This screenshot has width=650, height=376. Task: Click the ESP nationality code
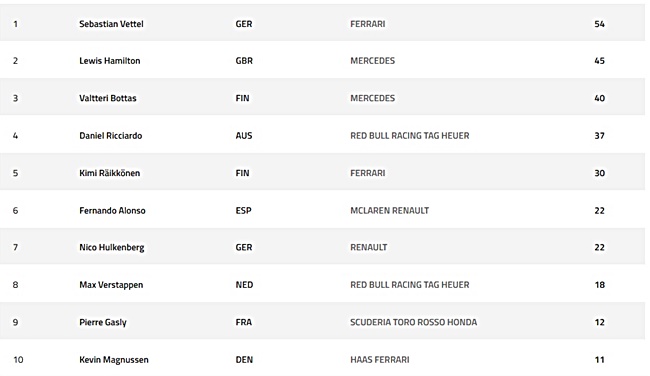coord(243,211)
